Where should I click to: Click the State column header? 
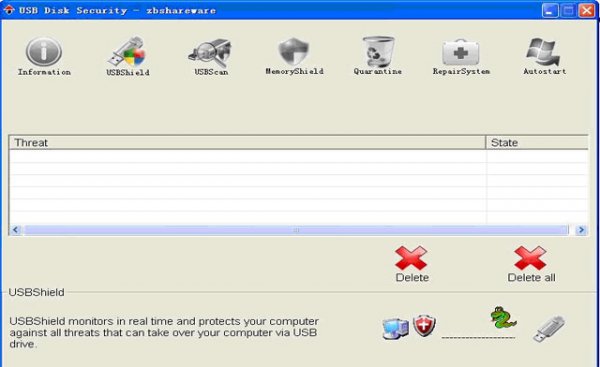pos(537,142)
